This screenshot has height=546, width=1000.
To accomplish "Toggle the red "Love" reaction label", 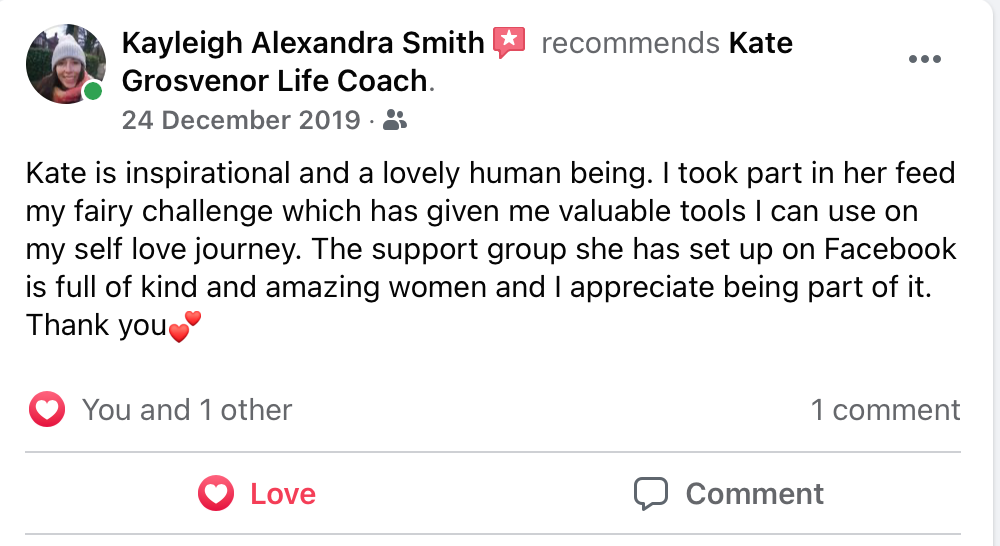I will 283,494.
